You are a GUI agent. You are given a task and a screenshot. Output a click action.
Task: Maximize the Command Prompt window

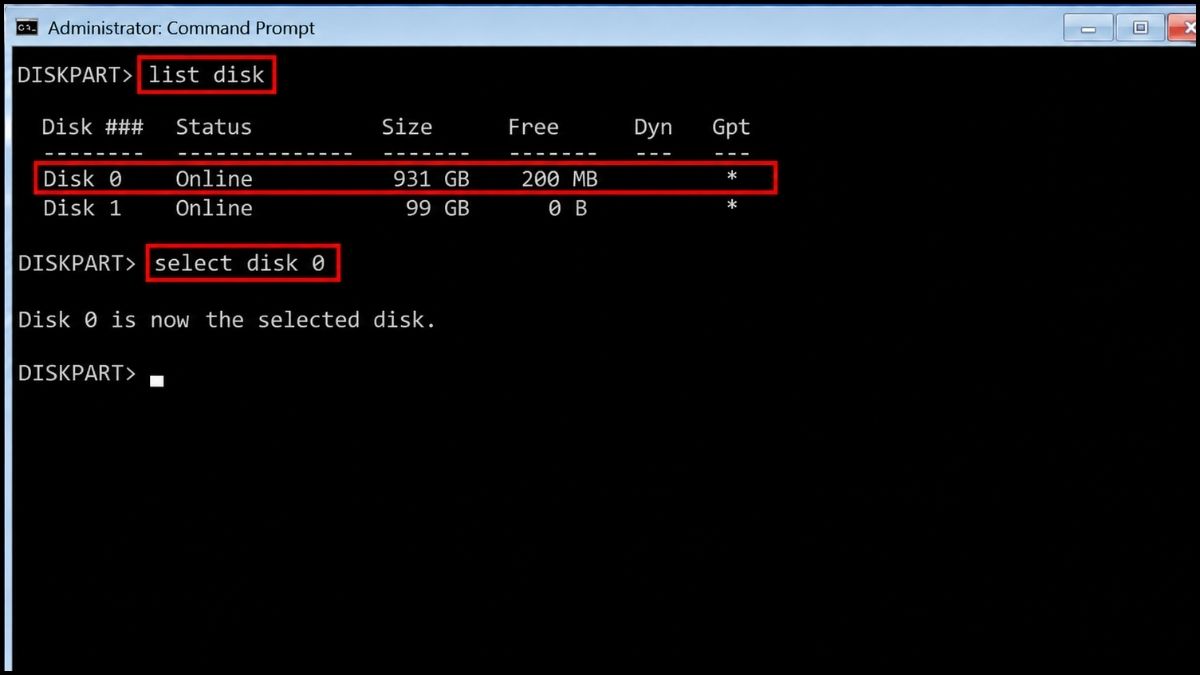[x=1140, y=28]
